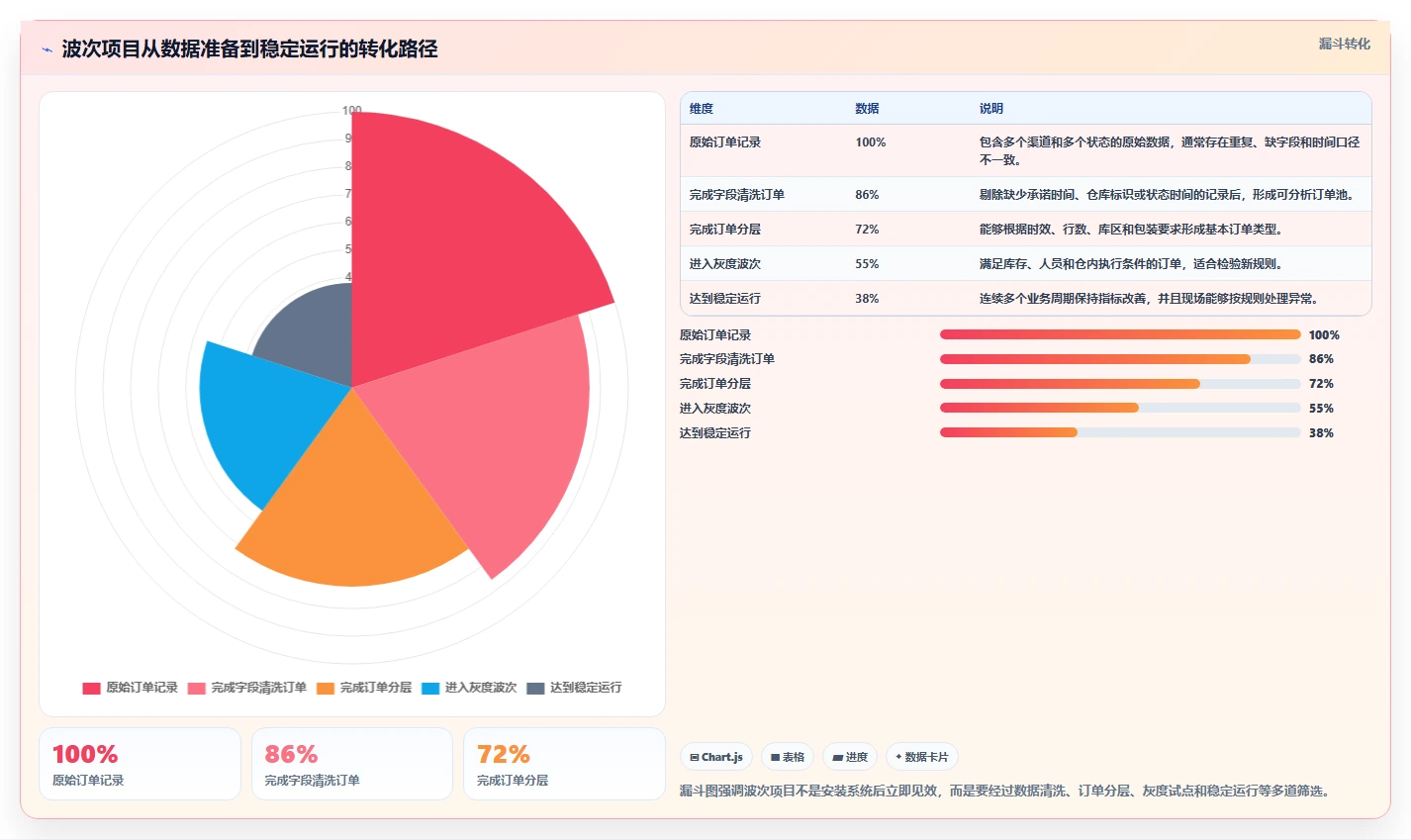The height and width of the screenshot is (840, 1411).
Task: Click the 数据卡片 chip
Action: (922, 757)
